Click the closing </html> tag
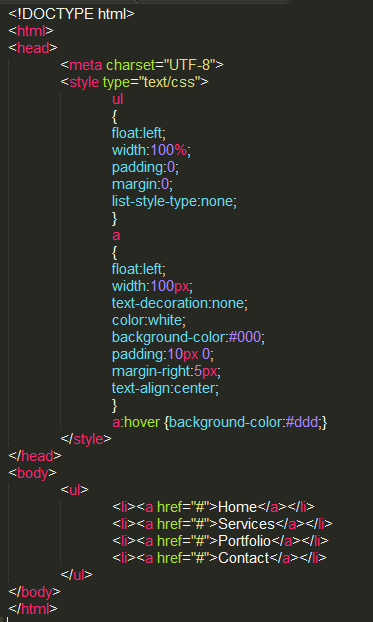373x622 pixels. [33, 609]
